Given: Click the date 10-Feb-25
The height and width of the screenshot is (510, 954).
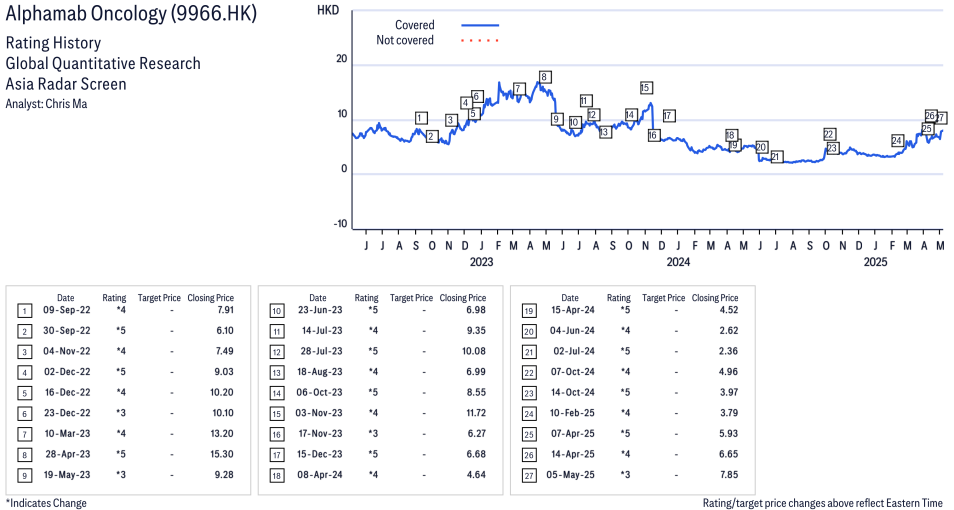Looking at the screenshot, I should (x=571, y=413).
